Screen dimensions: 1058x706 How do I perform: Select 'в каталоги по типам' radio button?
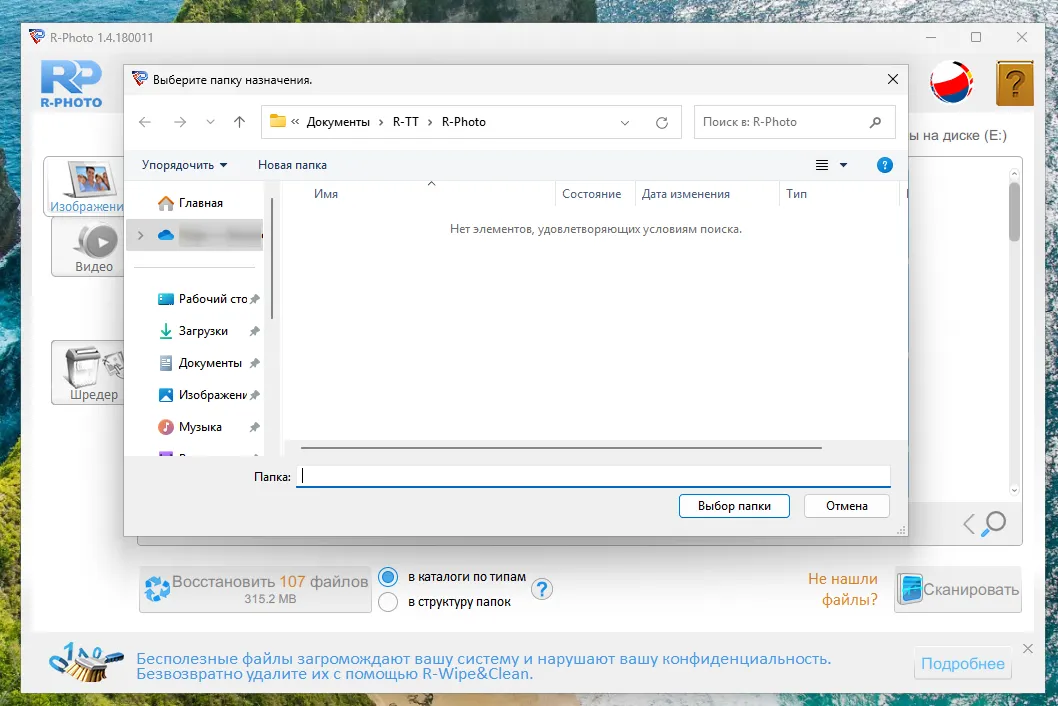click(388, 577)
